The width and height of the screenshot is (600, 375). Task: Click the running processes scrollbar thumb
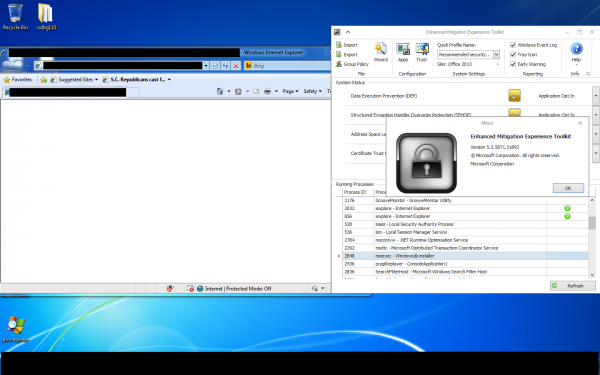tap(592, 223)
